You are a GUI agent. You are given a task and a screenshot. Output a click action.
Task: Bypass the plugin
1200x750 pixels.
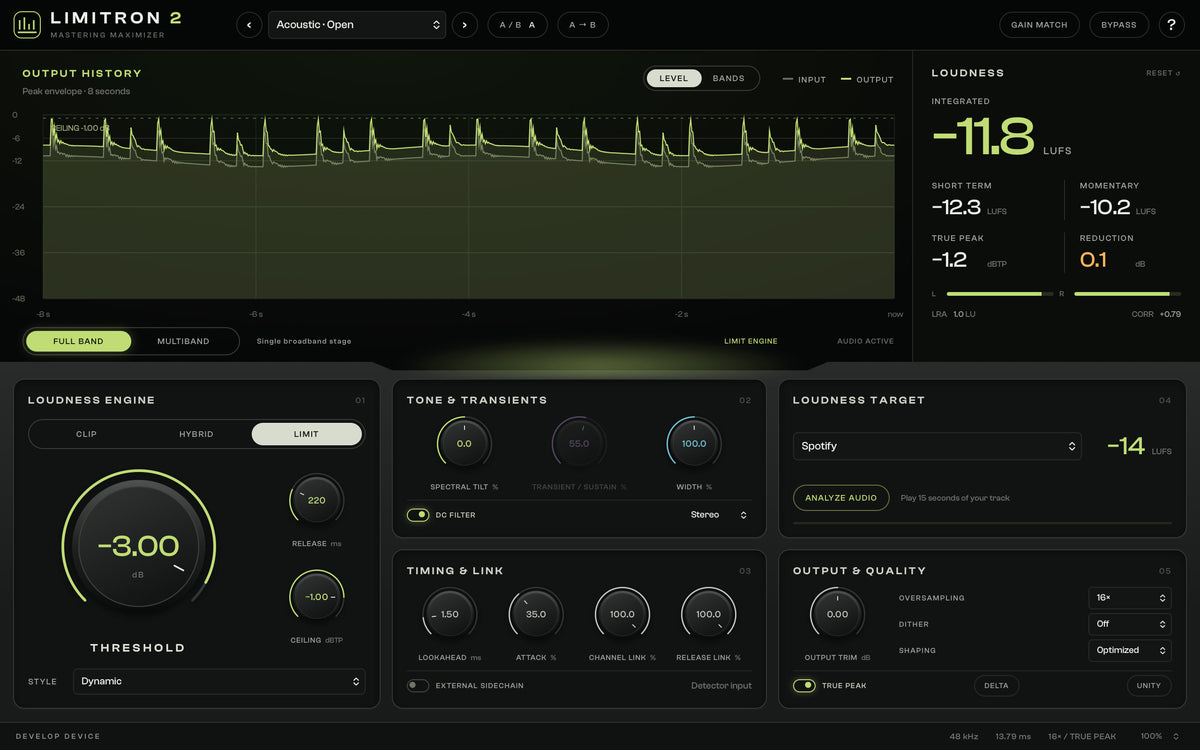pos(1119,25)
